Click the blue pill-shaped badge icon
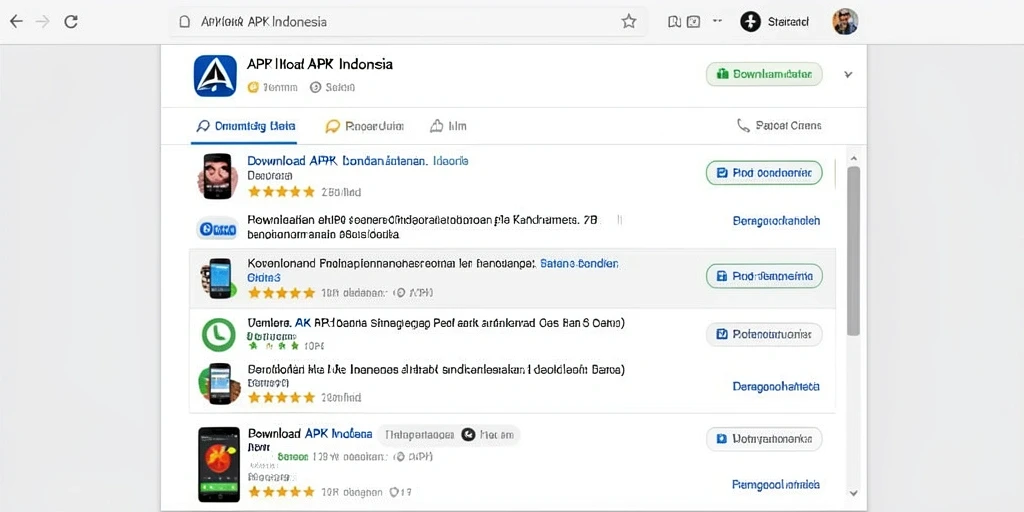 pyautogui.click(x=217, y=229)
